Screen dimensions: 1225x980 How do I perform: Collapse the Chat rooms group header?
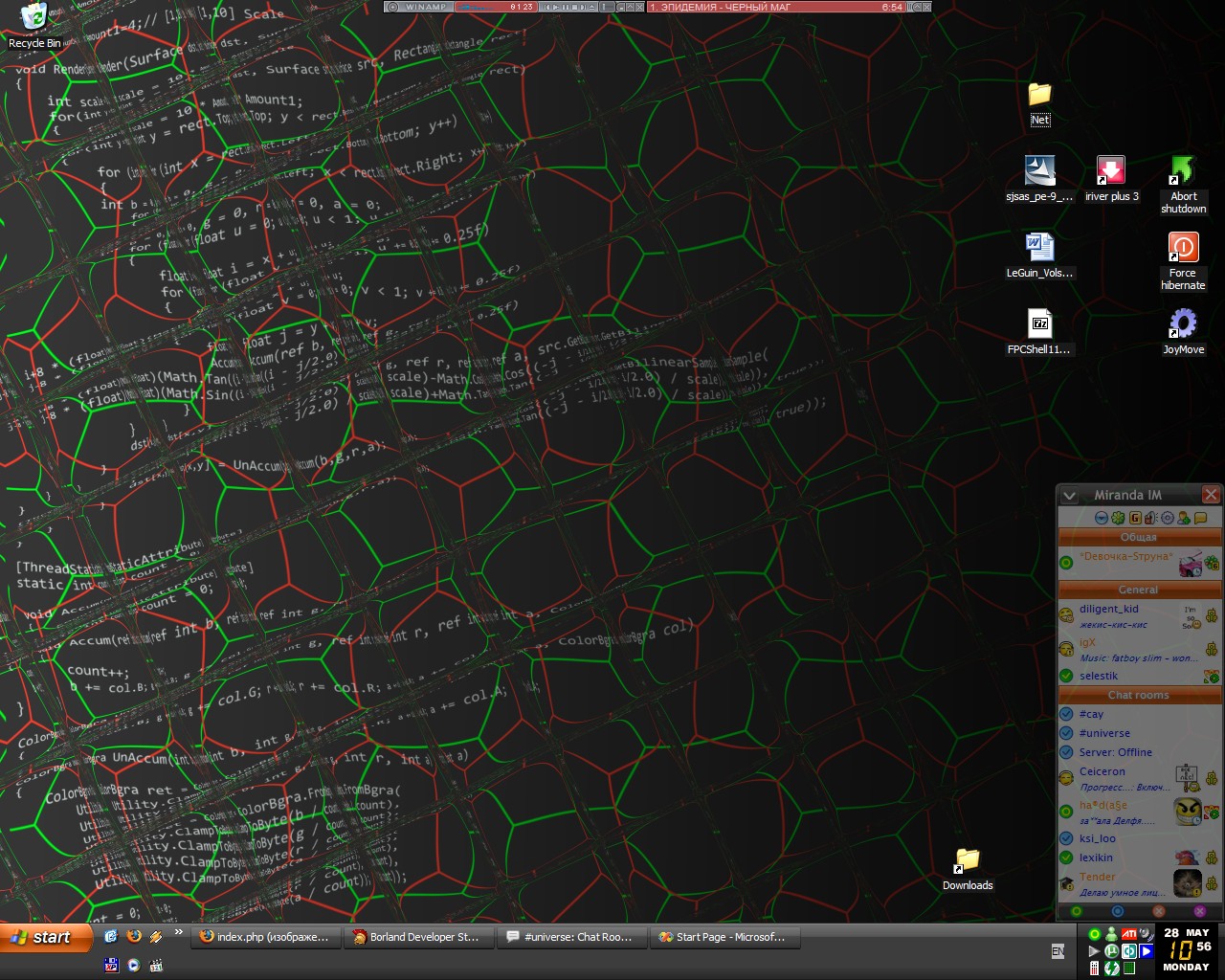pyautogui.click(x=1138, y=695)
